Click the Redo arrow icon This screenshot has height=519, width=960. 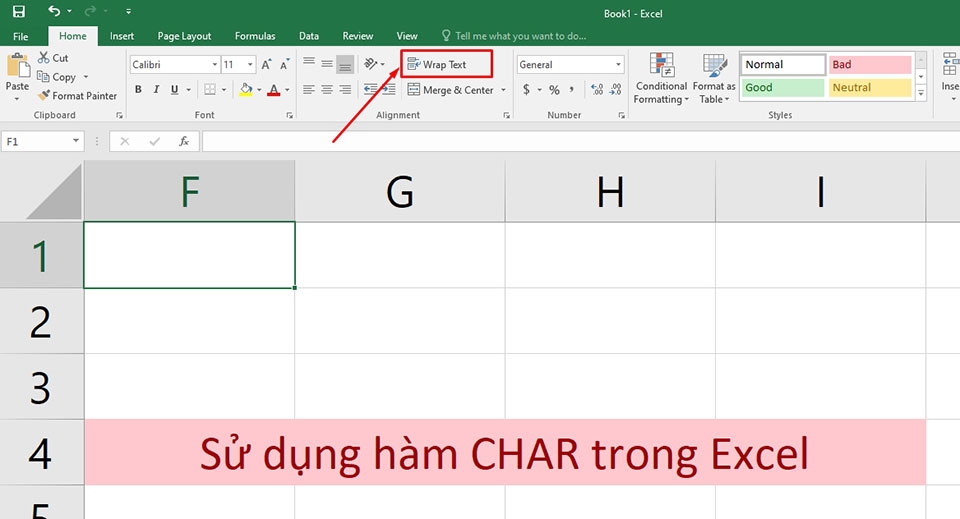pyautogui.click(x=90, y=11)
